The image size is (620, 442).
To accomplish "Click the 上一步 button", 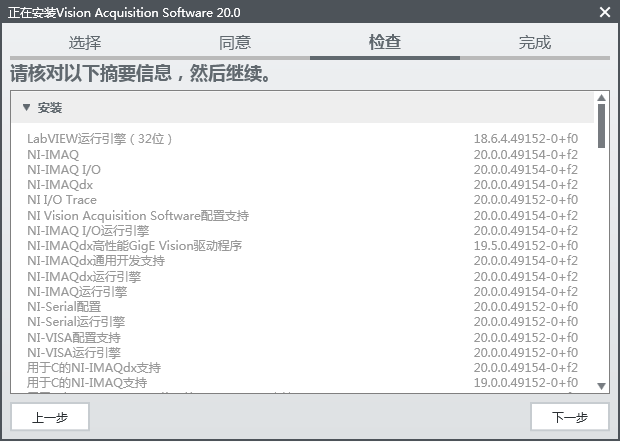I will [50, 417].
